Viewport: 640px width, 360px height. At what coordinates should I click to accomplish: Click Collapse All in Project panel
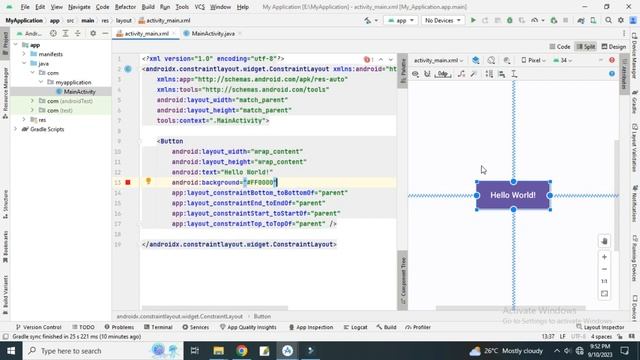tap(78, 33)
